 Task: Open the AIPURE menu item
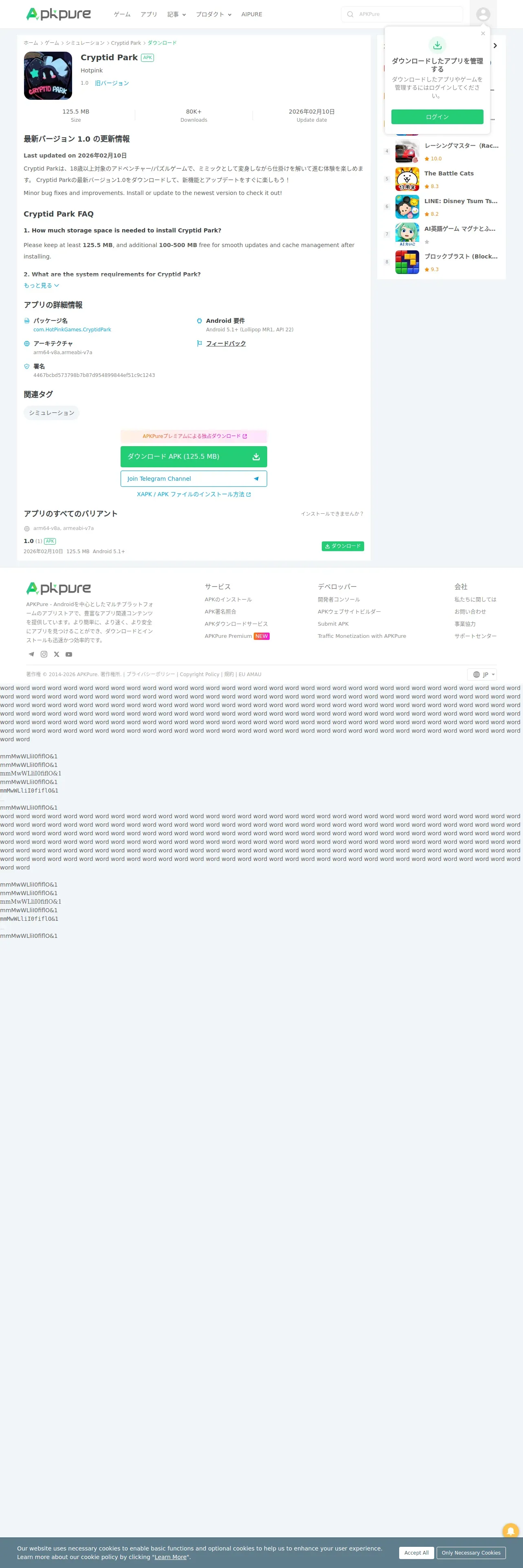point(251,14)
